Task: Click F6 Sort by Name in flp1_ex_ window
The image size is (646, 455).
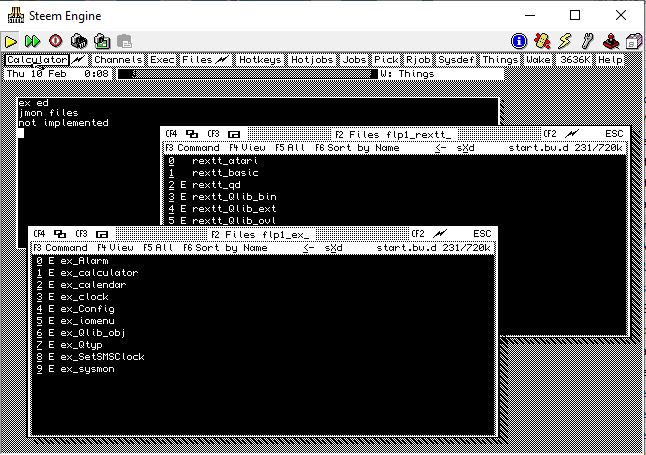Action: point(225,248)
